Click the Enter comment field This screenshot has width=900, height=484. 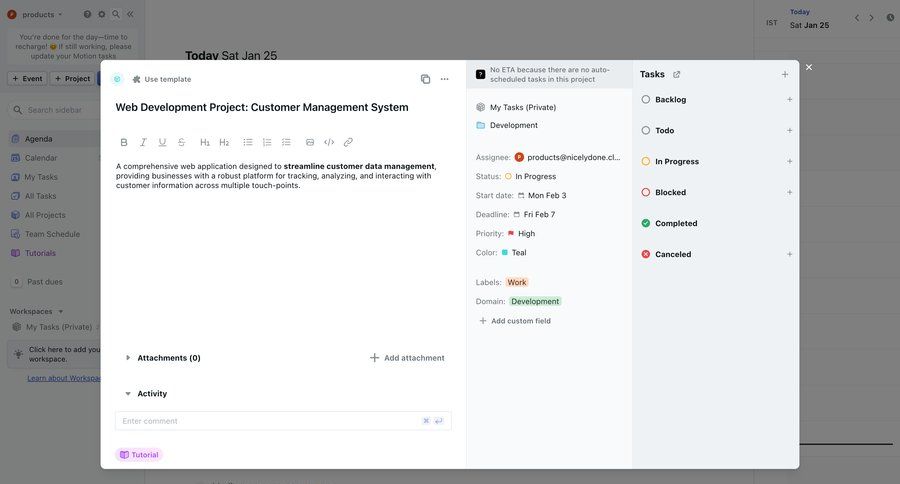(283, 421)
